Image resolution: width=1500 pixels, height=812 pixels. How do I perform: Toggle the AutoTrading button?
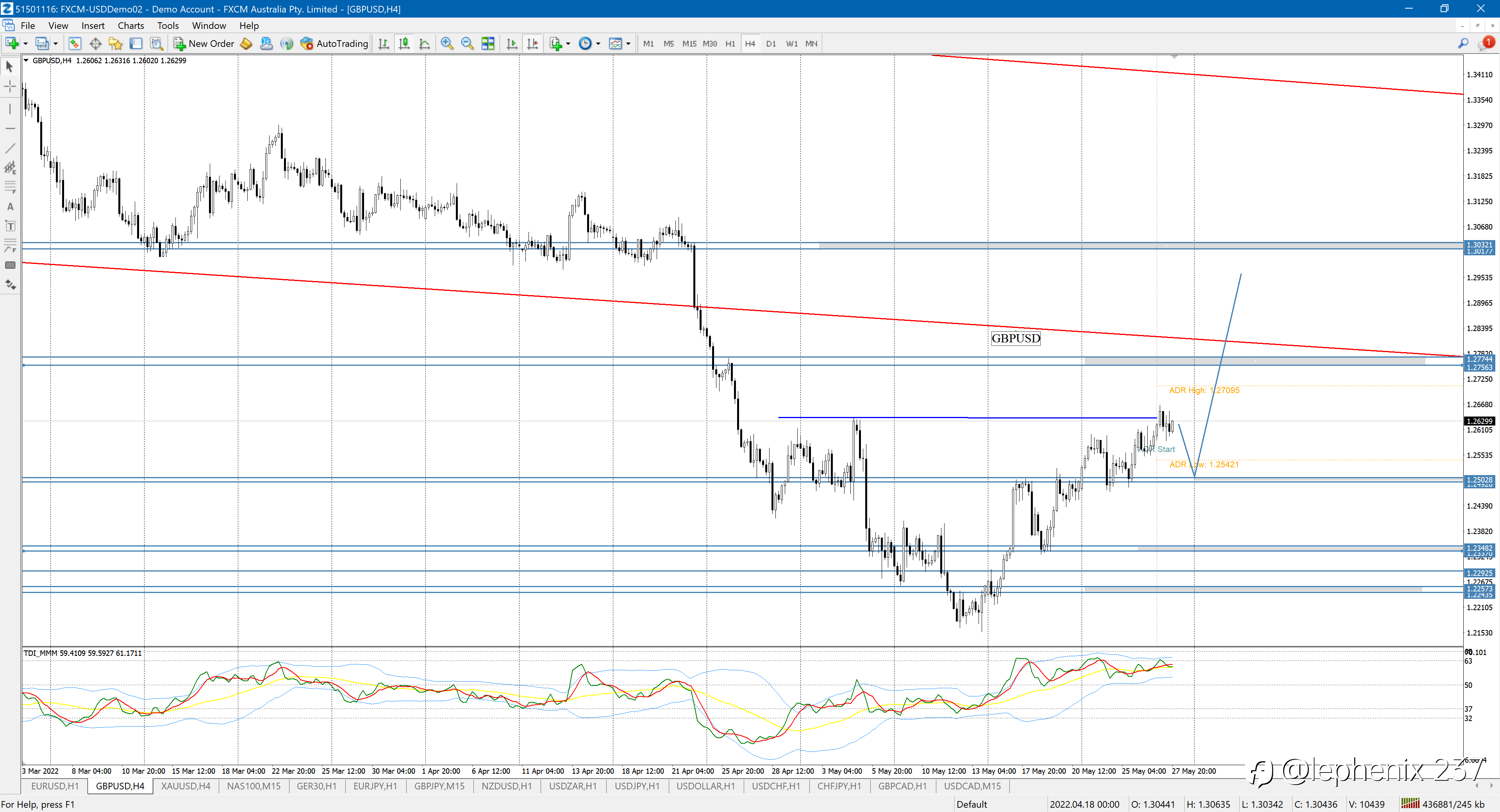click(334, 44)
